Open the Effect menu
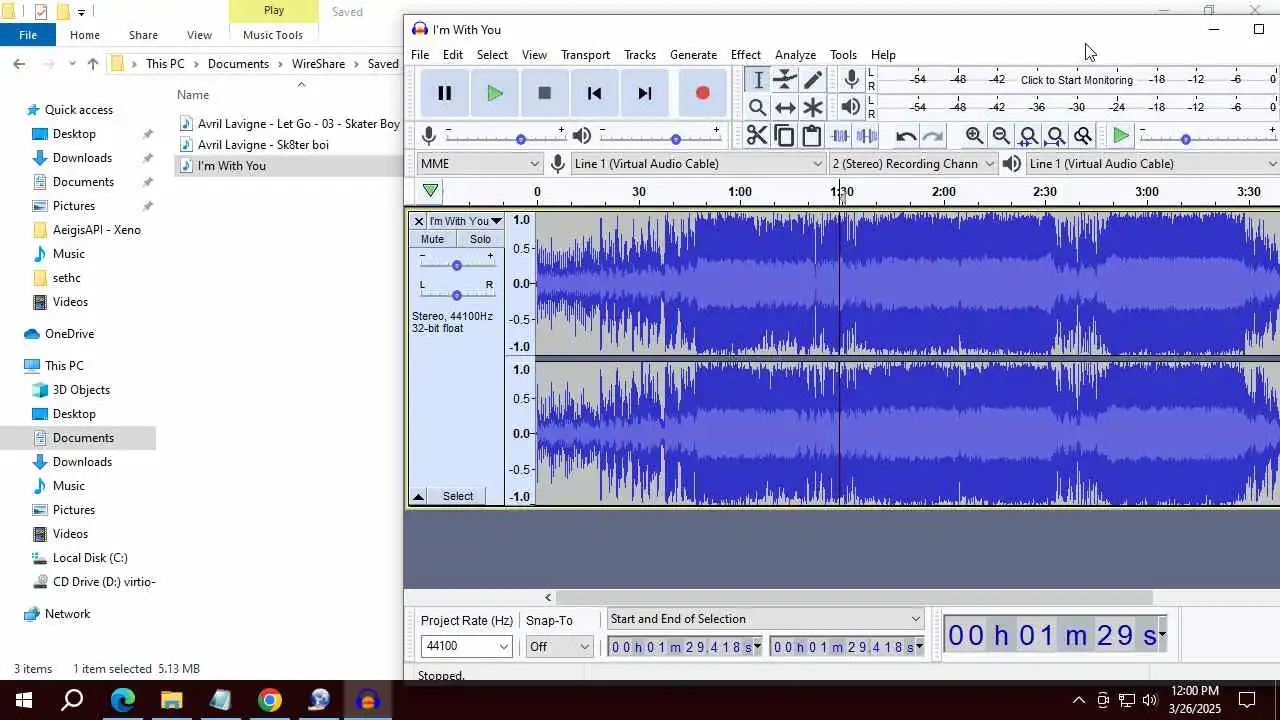Viewport: 1280px width, 720px height. pyautogui.click(x=746, y=55)
